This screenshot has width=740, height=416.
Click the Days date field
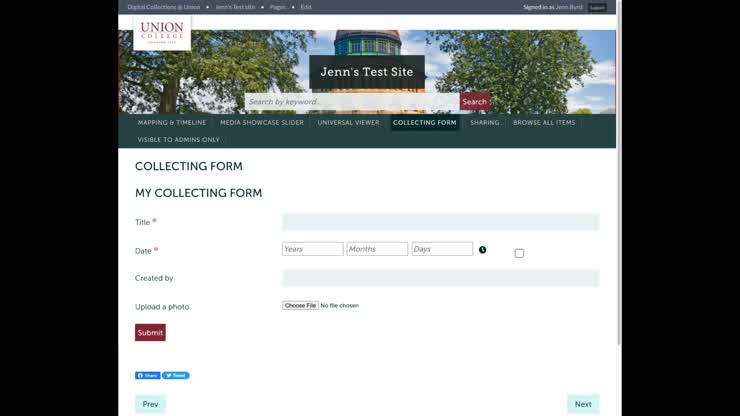[x=442, y=249]
